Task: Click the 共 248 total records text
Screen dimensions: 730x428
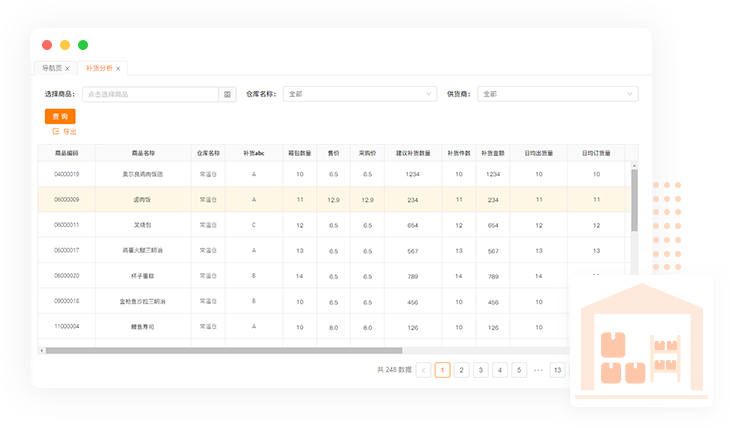Action: (394, 370)
